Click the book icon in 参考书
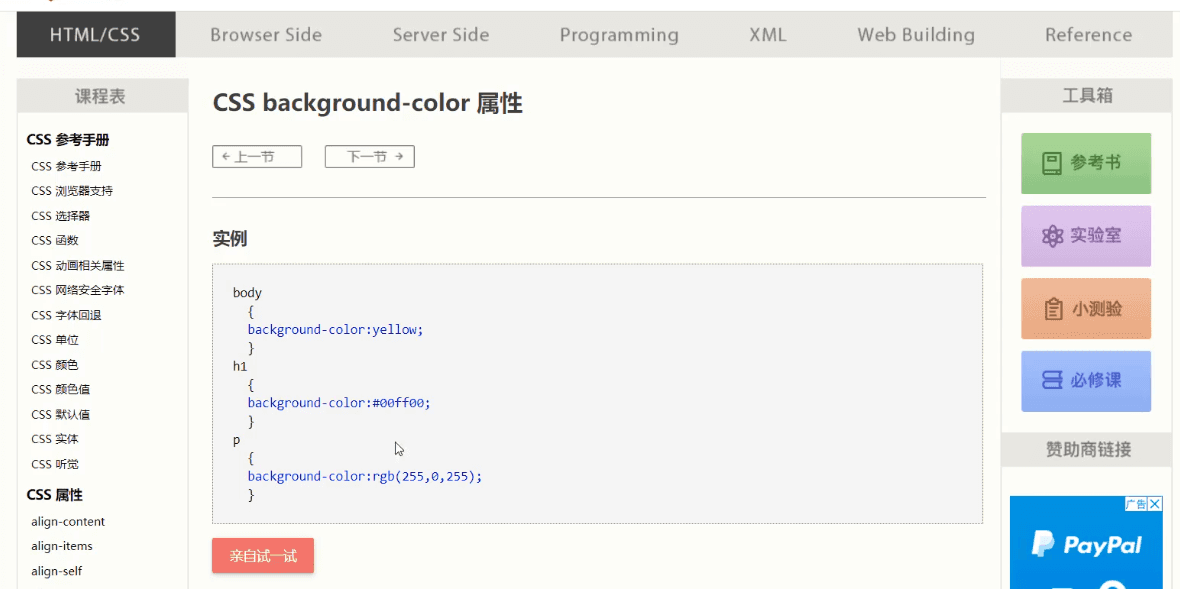This screenshot has width=1180, height=589. tap(1052, 163)
